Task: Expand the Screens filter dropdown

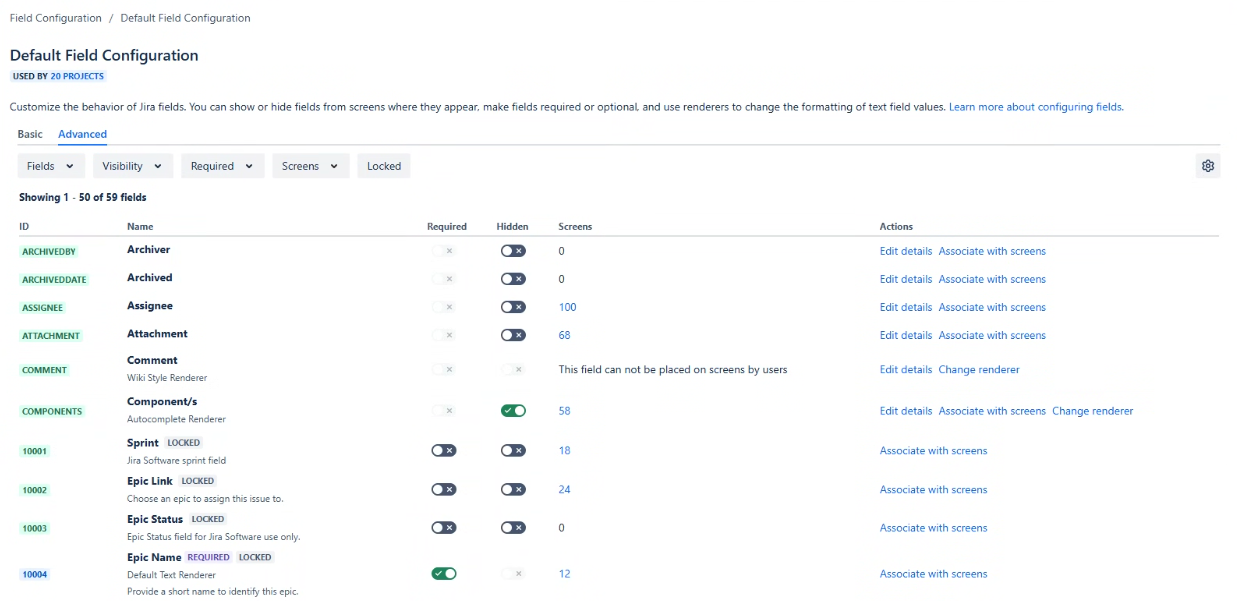Action: point(310,166)
